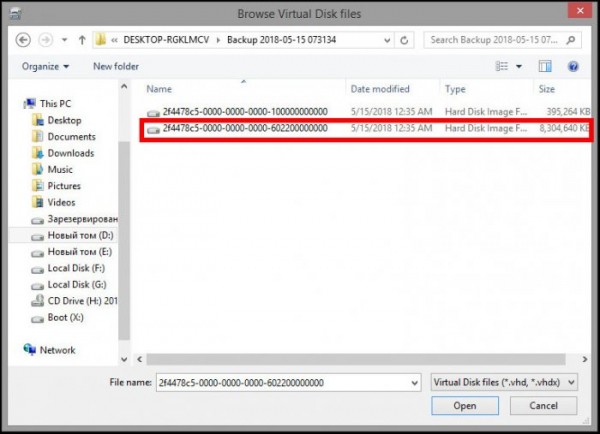Open Documents in navigation pane

click(x=64, y=137)
